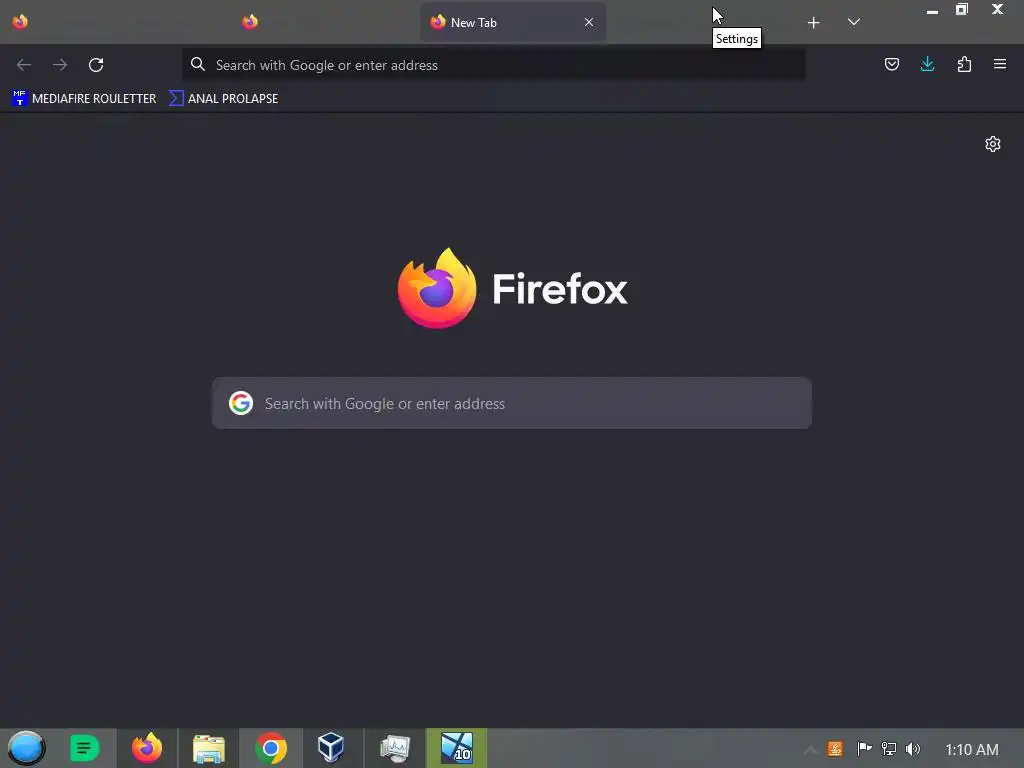Open the Firefox hamburger menu
Screen dimensions: 1024x768
click(1000, 64)
